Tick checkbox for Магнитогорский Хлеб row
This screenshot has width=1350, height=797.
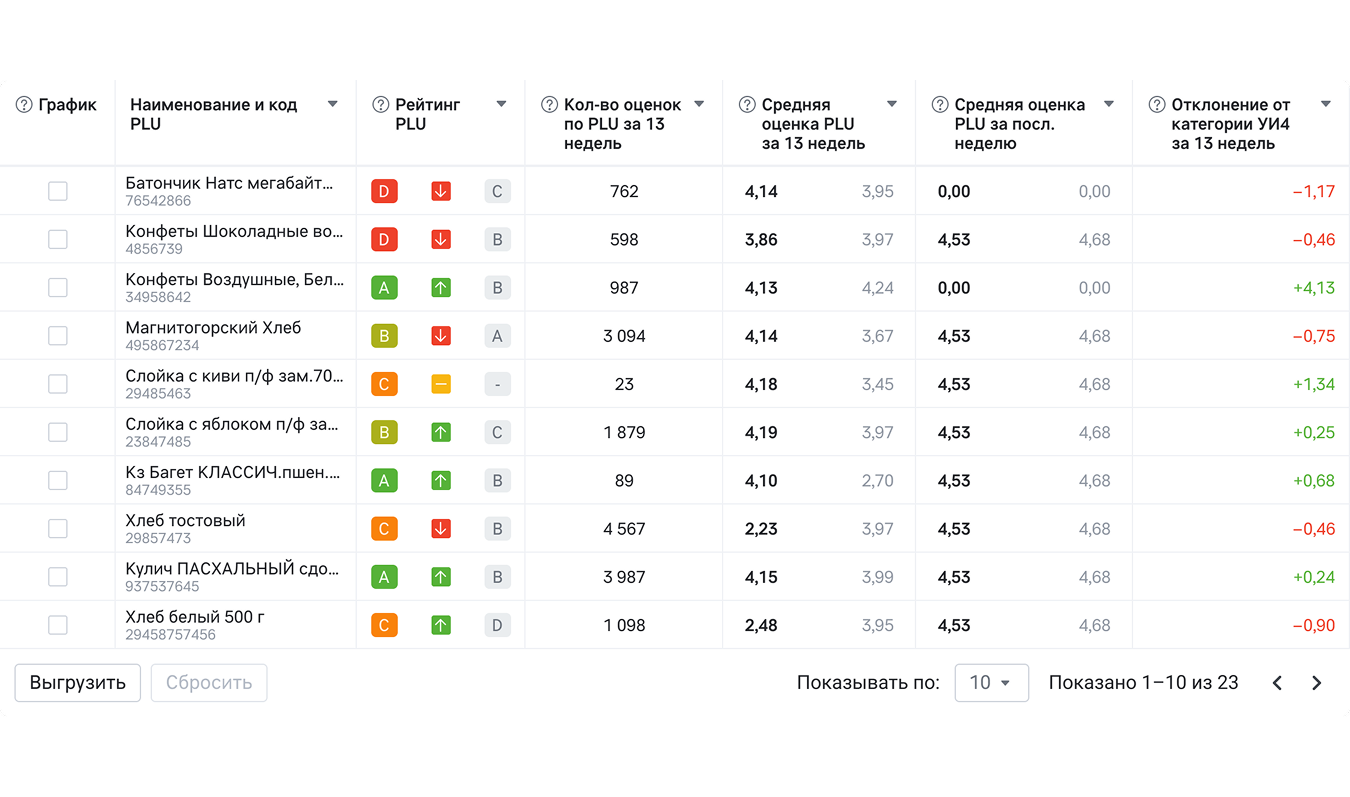click(58, 336)
